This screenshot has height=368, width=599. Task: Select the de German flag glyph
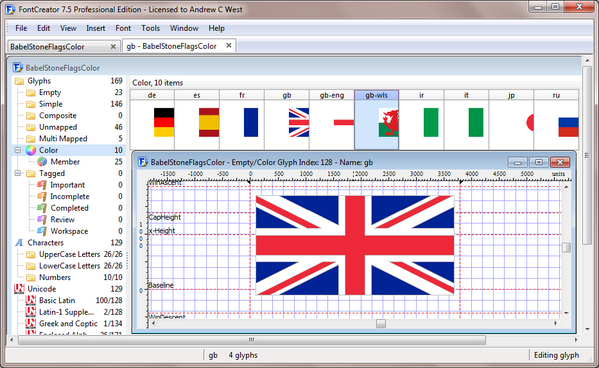(x=152, y=120)
